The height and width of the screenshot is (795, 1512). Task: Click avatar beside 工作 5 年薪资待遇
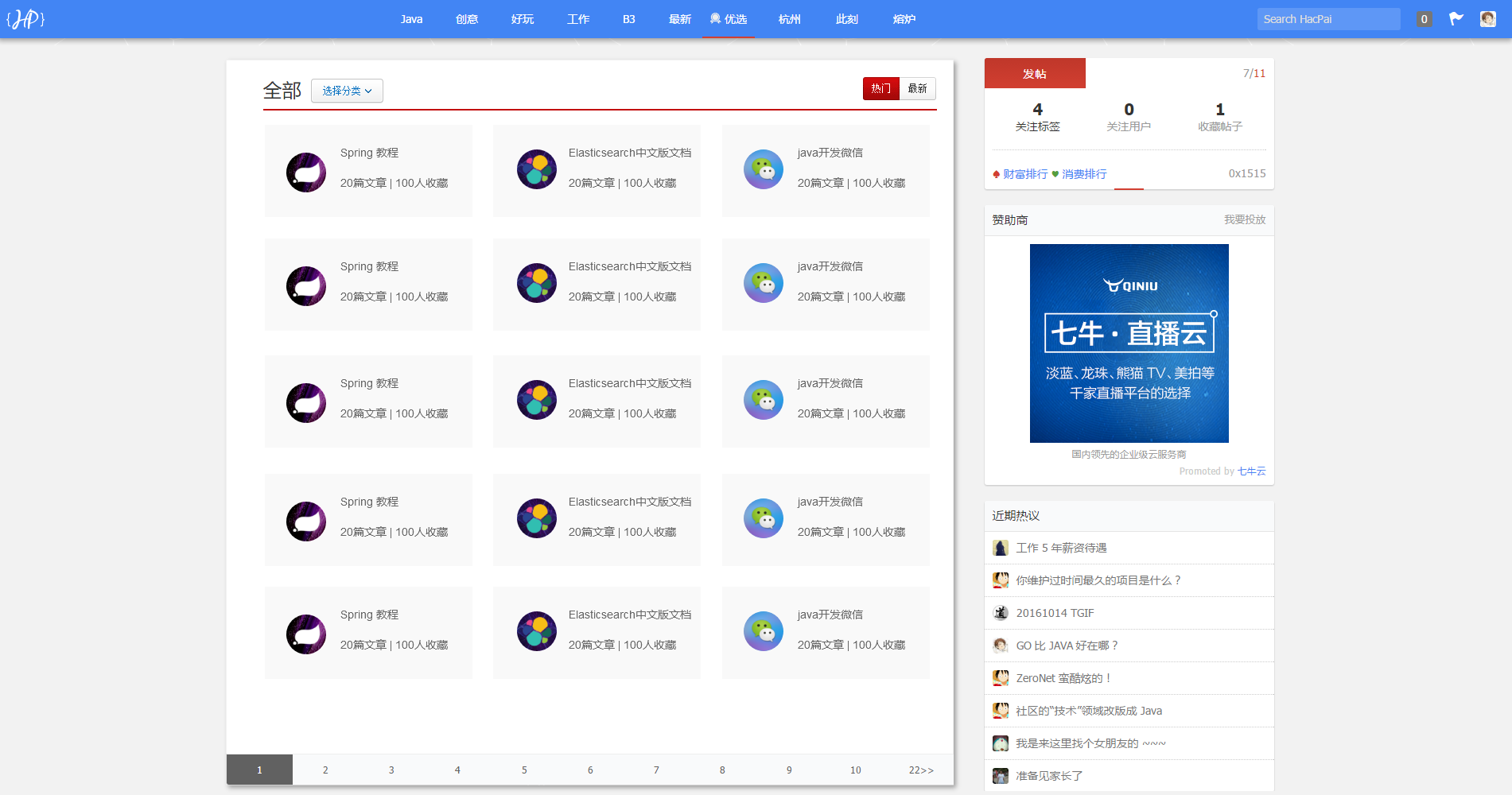[1001, 548]
